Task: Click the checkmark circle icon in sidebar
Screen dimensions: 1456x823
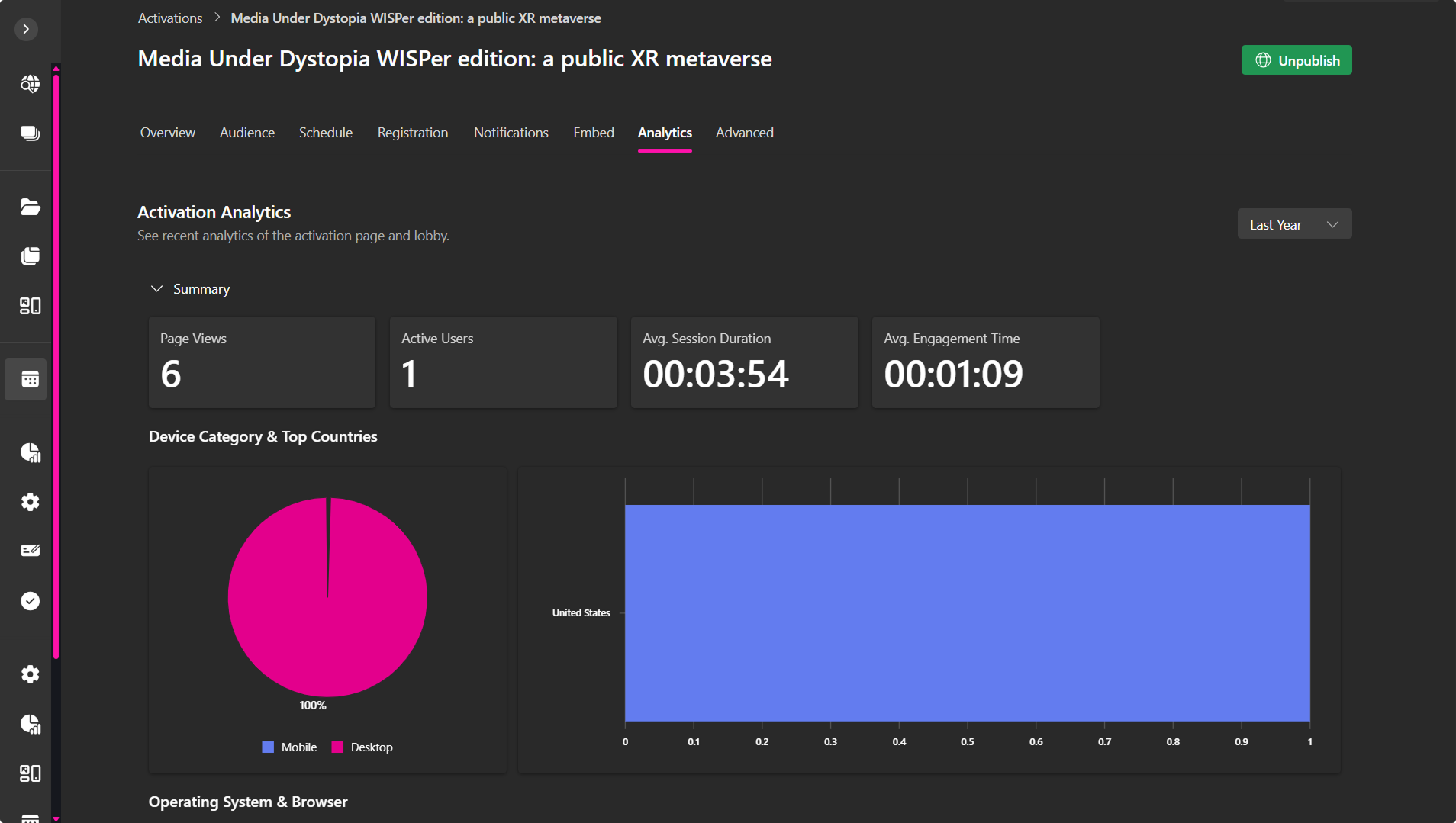Action: 30,601
